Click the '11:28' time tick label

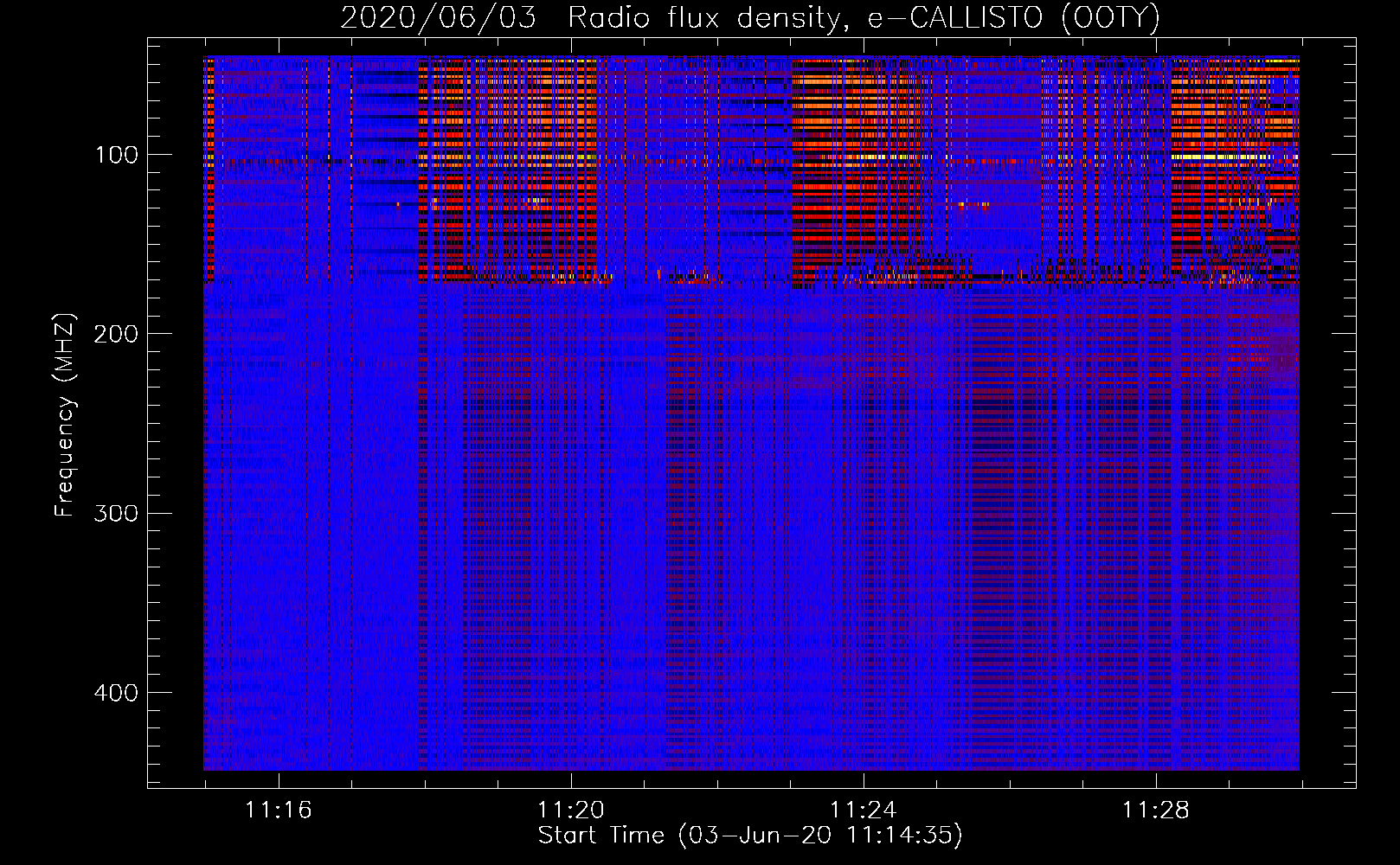tap(1155, 811)
